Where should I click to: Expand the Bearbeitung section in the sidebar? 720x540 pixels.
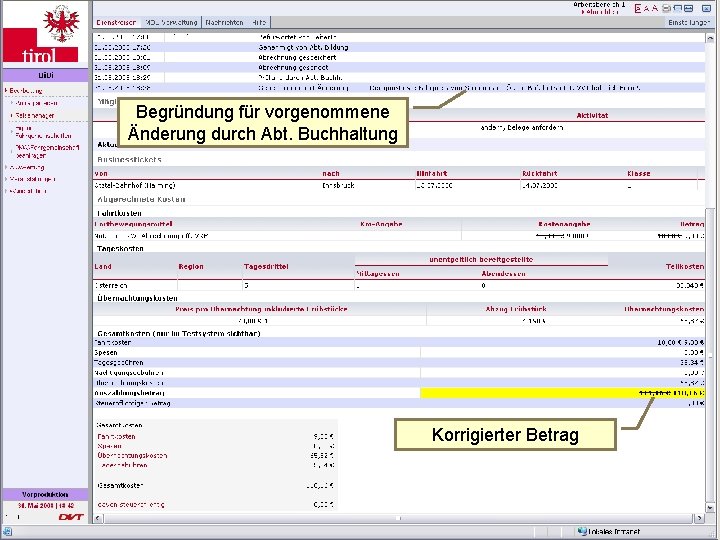pyautogui.click(x=25, y=91)
